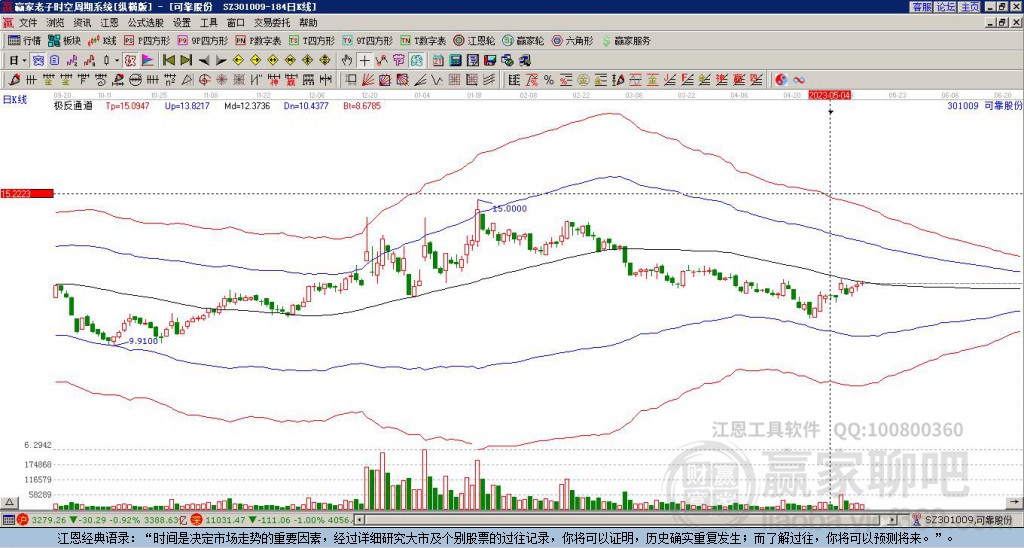Click the colorful triangle flag icon
The height and width of the screenshot is (548, 1024).
tap(148, 60)
